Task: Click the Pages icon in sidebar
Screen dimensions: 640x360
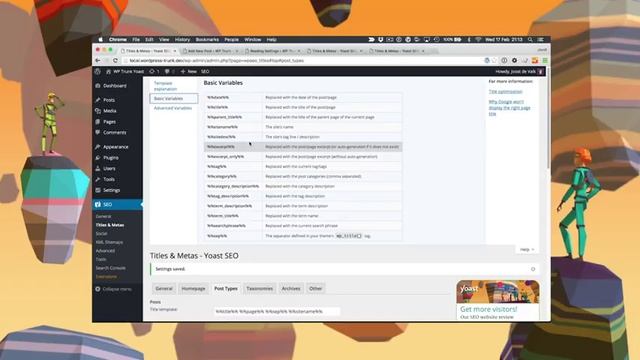Action: (x=98, y=122)
